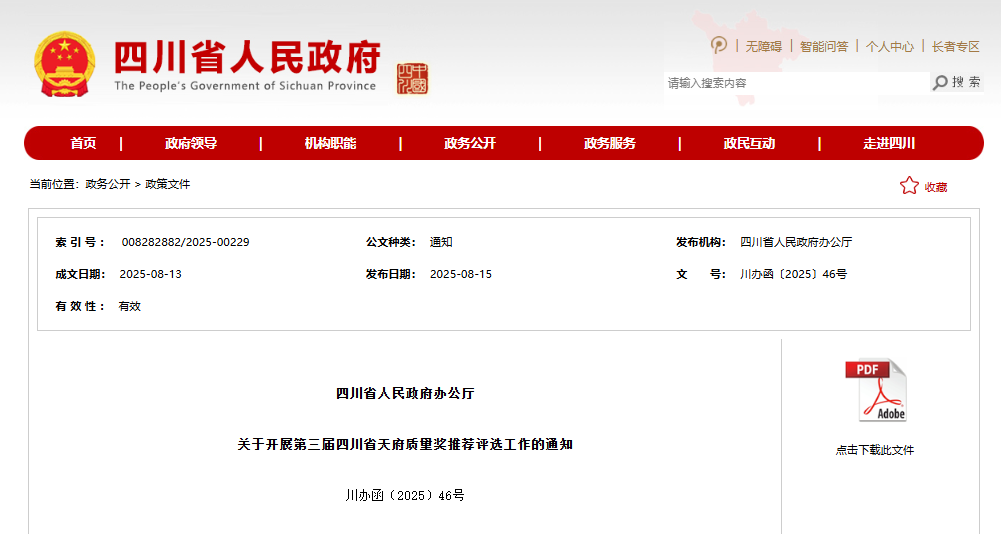Open the 长者专区 link
Screen dimensions: 1001x534
pos(956,47)
